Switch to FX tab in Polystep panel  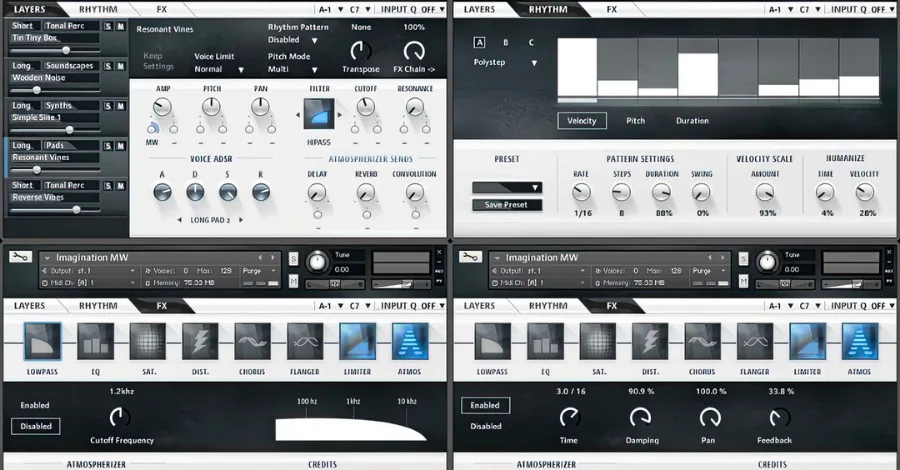point(612,9)
